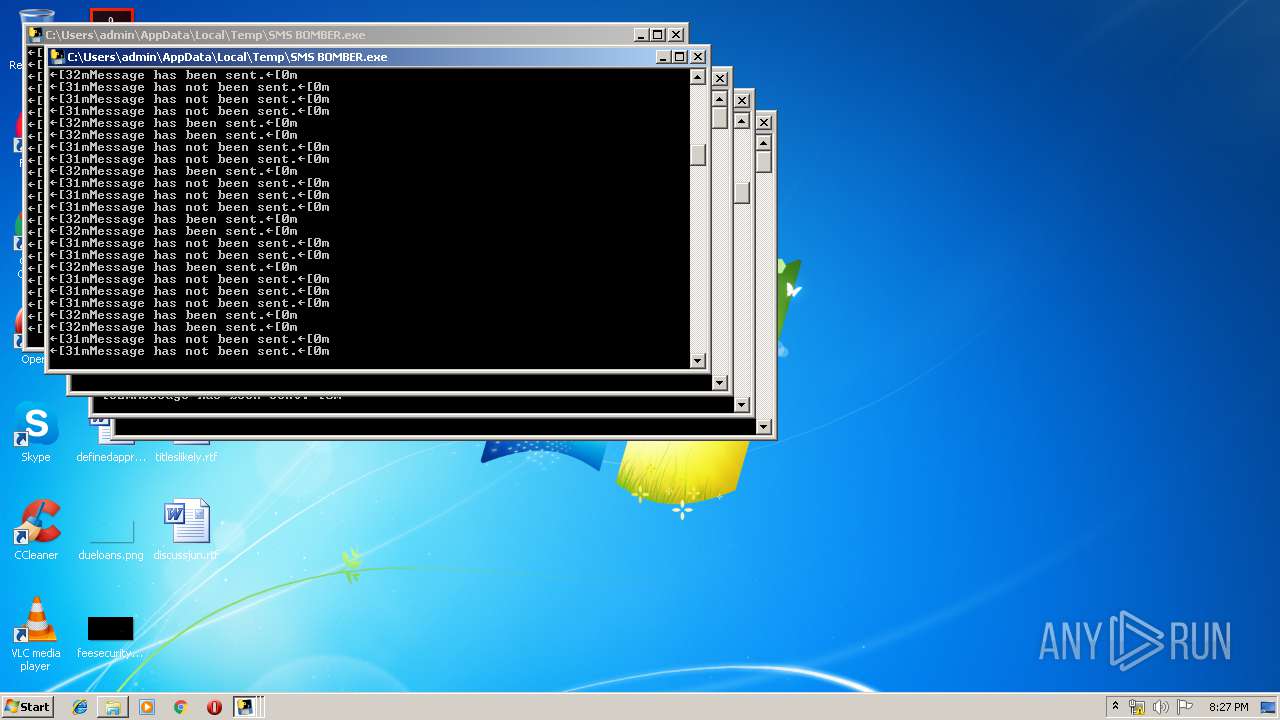The height and width of the screenshot is (720, 1280).
Task: Click the Start button
Action: point(27,706)
